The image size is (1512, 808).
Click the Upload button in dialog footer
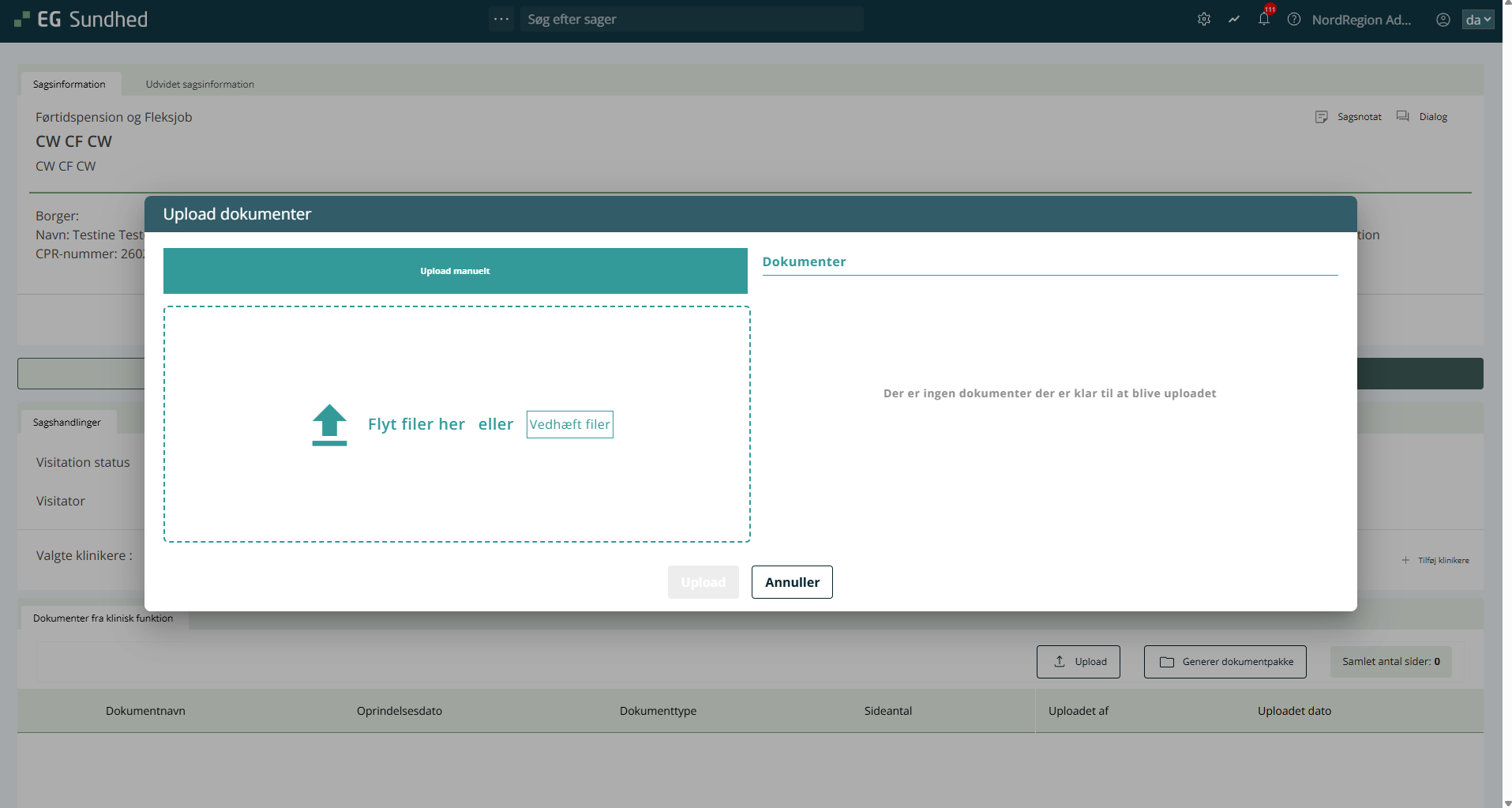point(703,582)
